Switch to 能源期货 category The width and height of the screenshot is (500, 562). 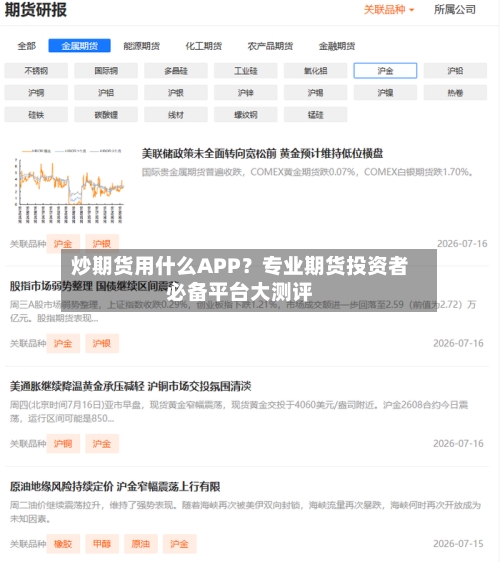coord(142,46)
